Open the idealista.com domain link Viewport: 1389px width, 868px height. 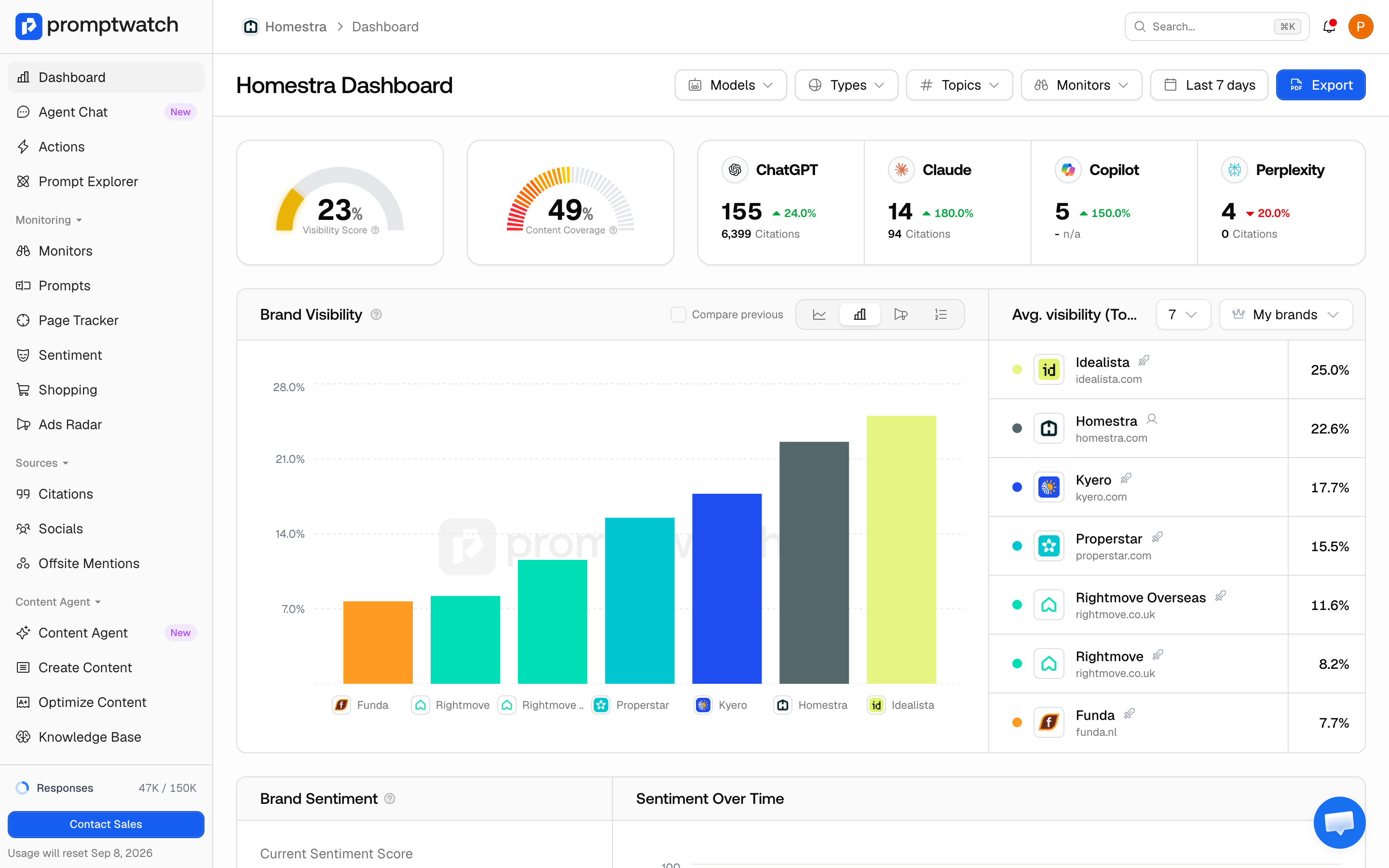click(x=1108, y=379)
